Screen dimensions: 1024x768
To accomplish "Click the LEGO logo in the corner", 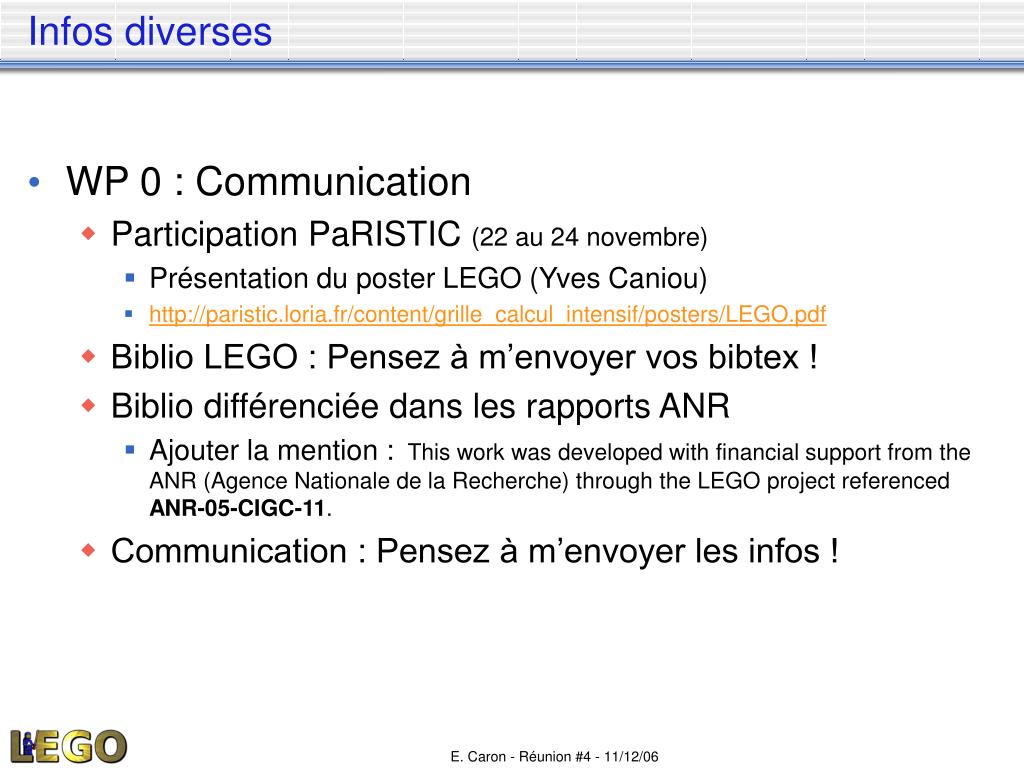I will click(69, 746).
